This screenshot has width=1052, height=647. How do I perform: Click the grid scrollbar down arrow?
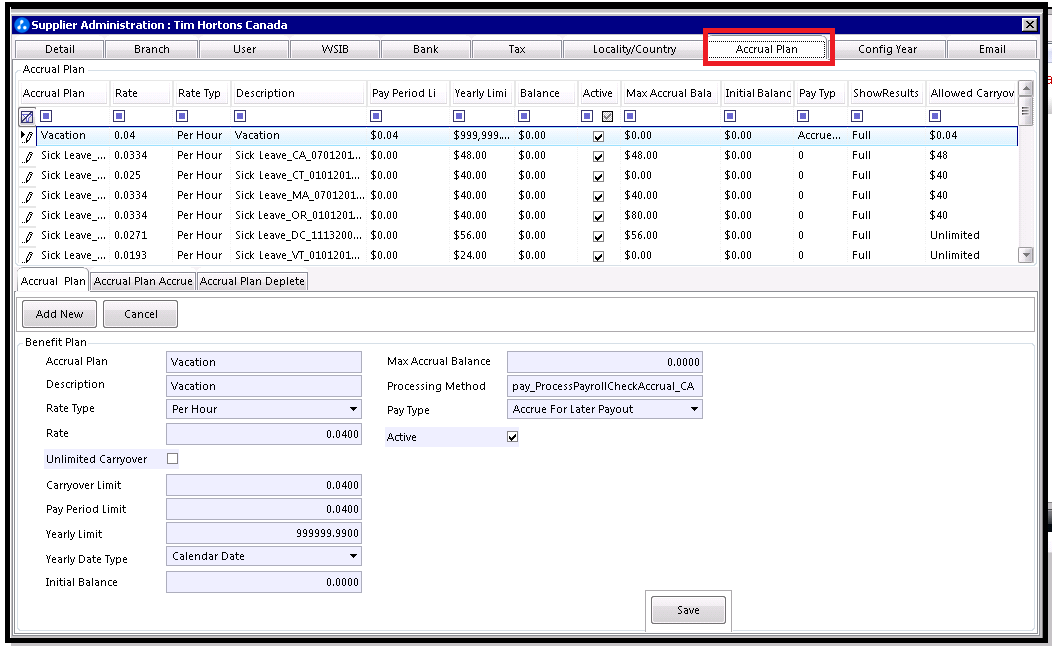[x=1026, y=255]
